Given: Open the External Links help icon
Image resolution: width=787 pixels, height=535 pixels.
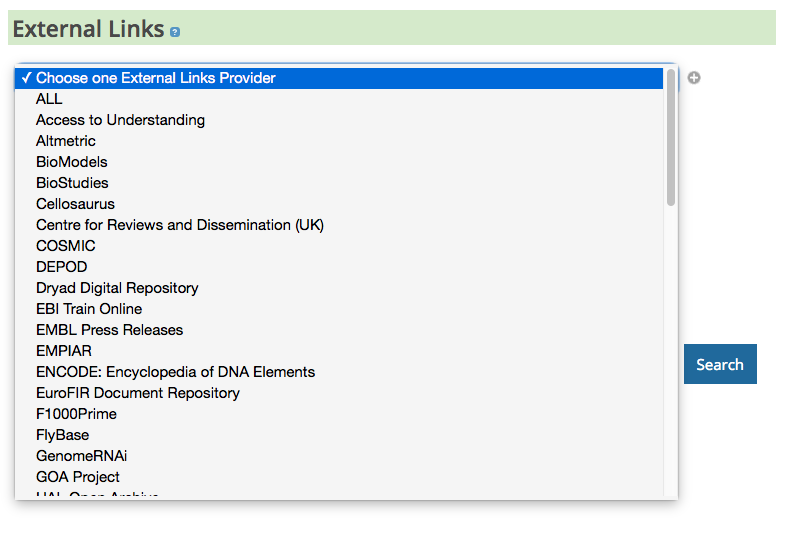Looking at the screenshot, I should coord(175,32).
